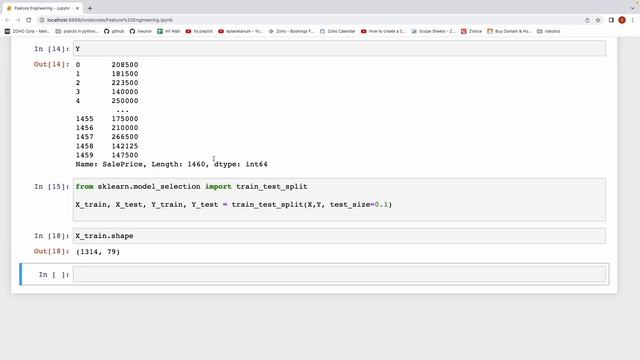Open the Scope Sheets bookmark
640x360 pixels.
pyautogui.click(x=433, y=31)
